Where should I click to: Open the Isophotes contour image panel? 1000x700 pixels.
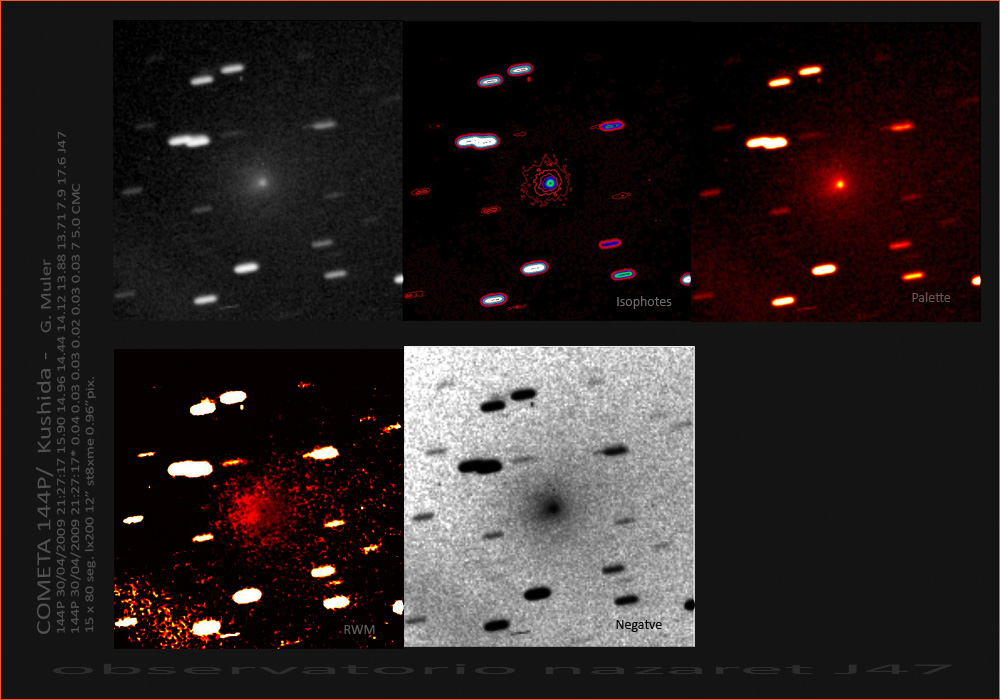click(547, 171)
